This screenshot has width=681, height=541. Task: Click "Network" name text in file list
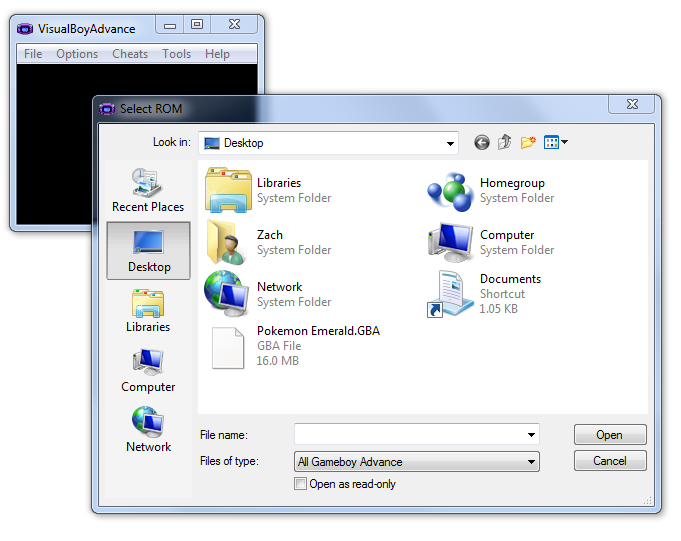pos(279,287)
